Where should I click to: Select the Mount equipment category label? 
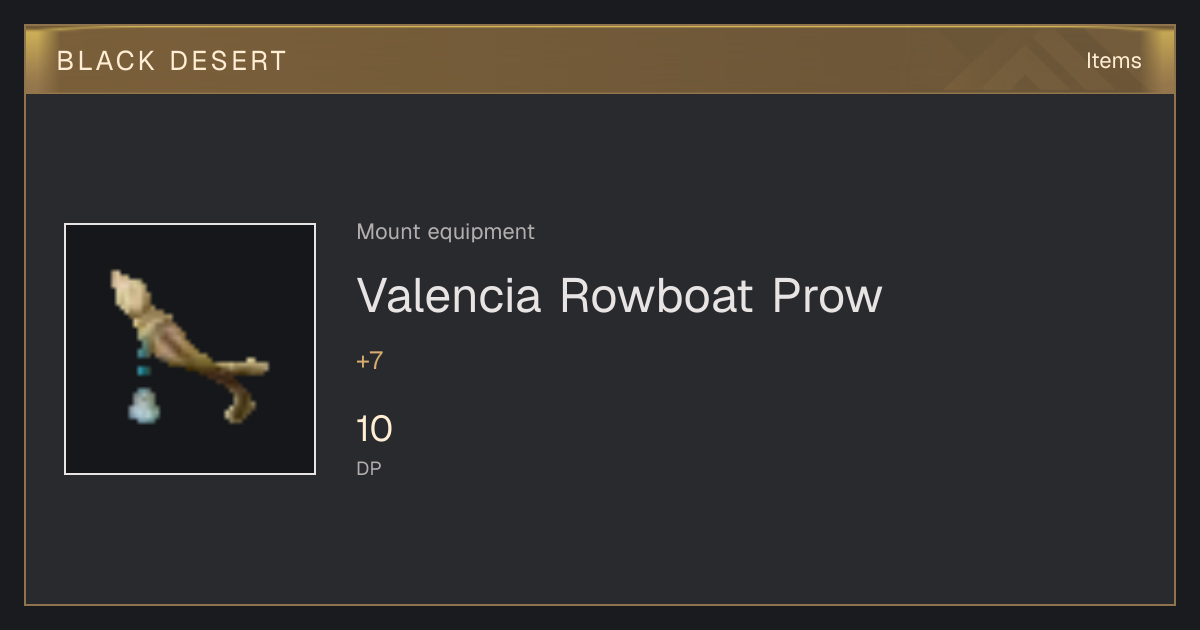tap(445, 232)
